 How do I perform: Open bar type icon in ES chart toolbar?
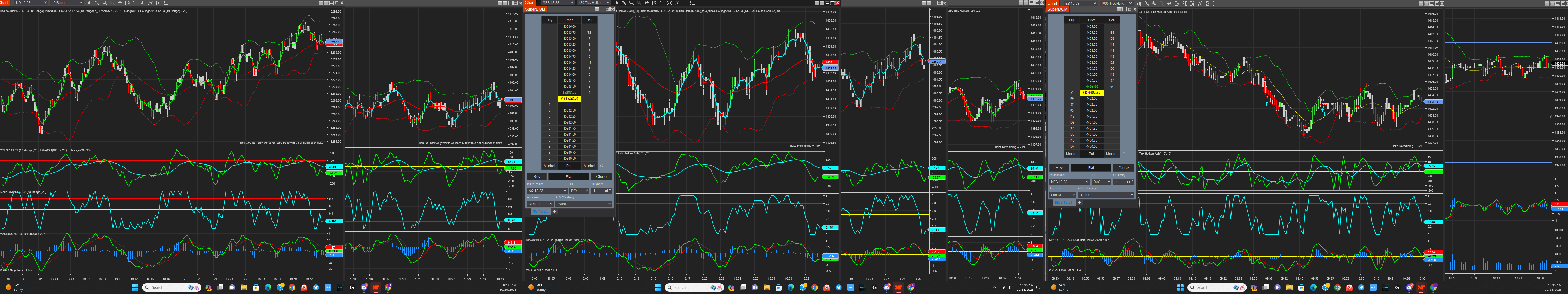[1139, 4]
